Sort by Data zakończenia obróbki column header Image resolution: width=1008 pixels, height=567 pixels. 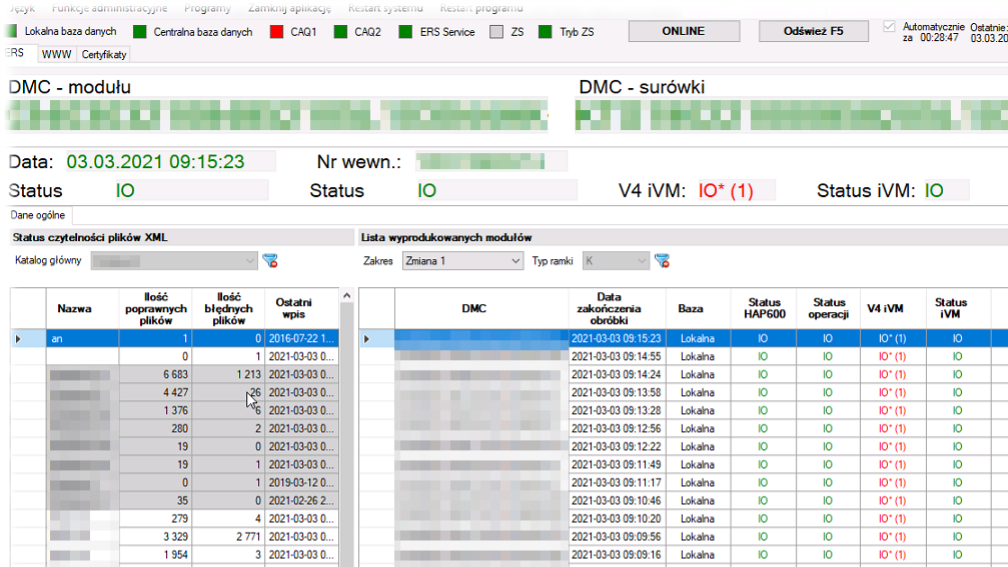coord(607,308)
